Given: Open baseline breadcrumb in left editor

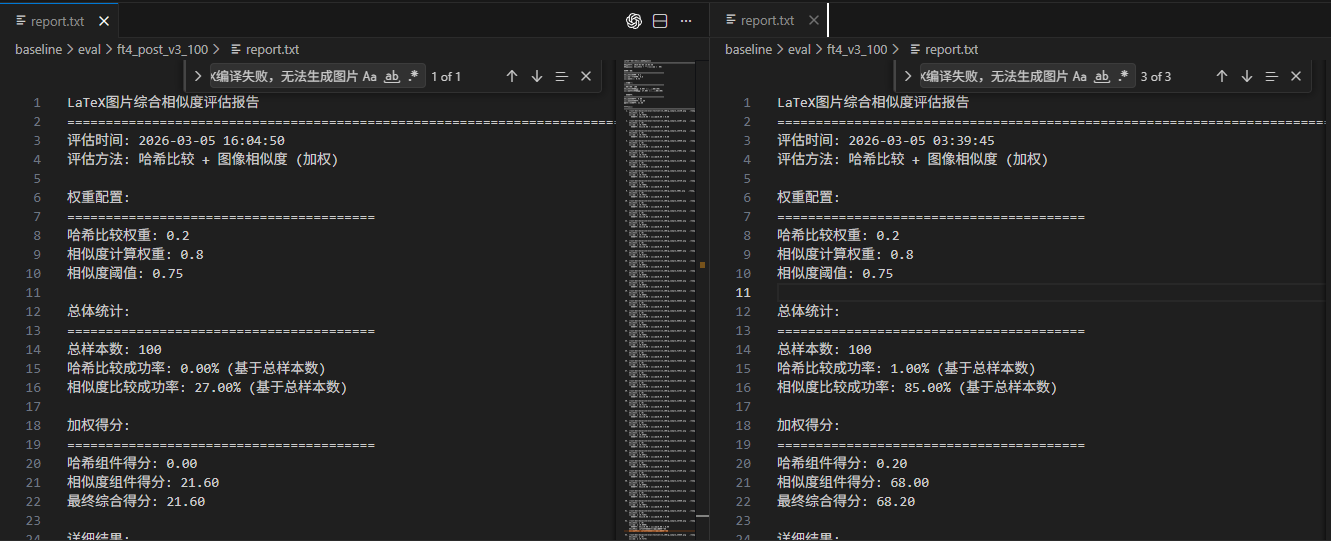Looking at the screenshot, I should point(38,49).
